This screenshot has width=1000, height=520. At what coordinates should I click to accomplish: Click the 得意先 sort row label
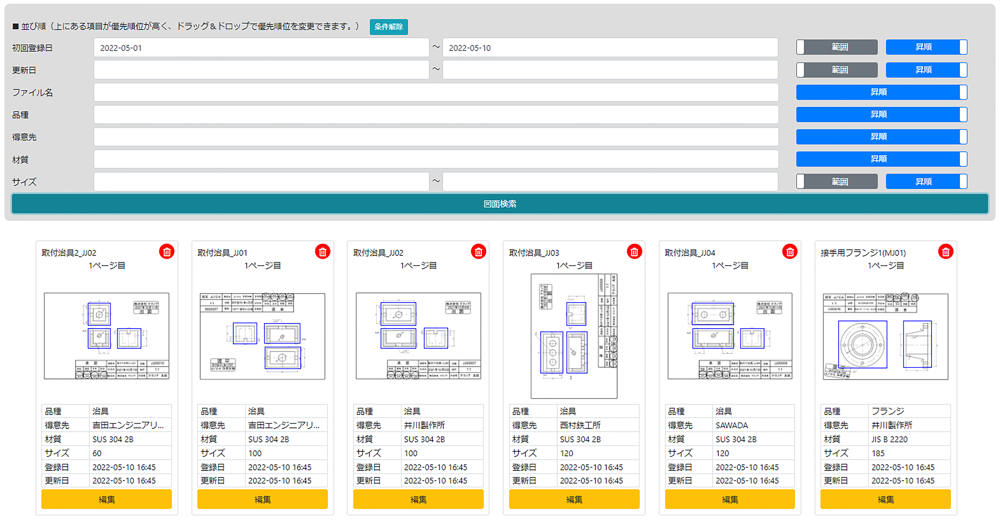24,137
